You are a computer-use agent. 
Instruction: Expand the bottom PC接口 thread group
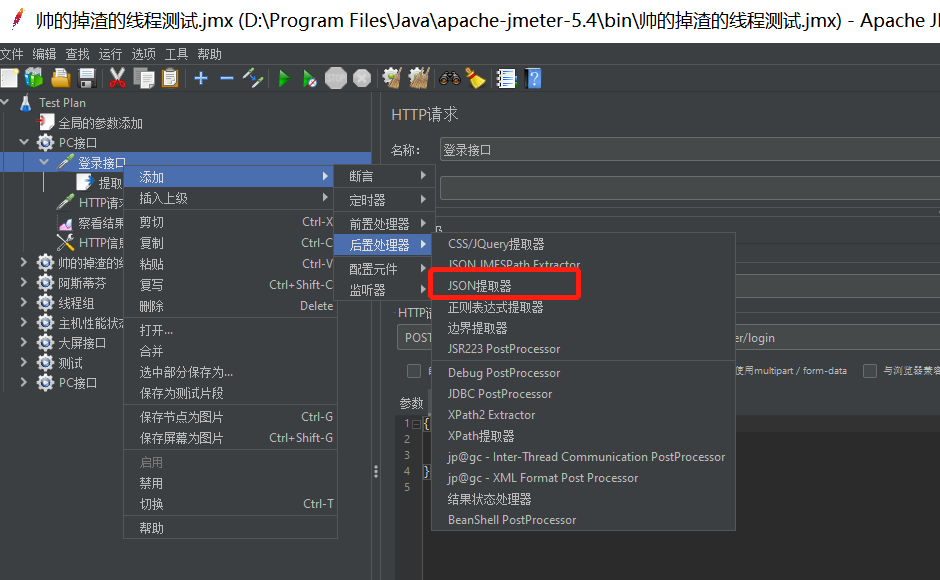pos(24,382)
